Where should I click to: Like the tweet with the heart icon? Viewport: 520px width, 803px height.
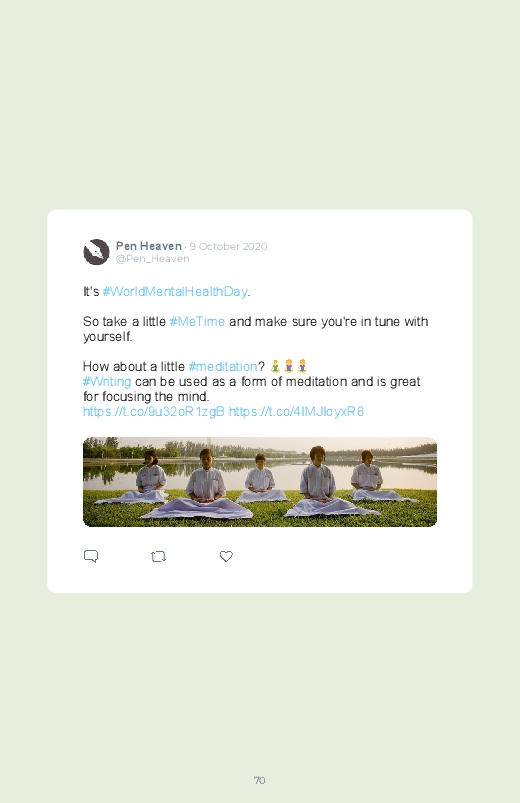(x=226, y=556)
